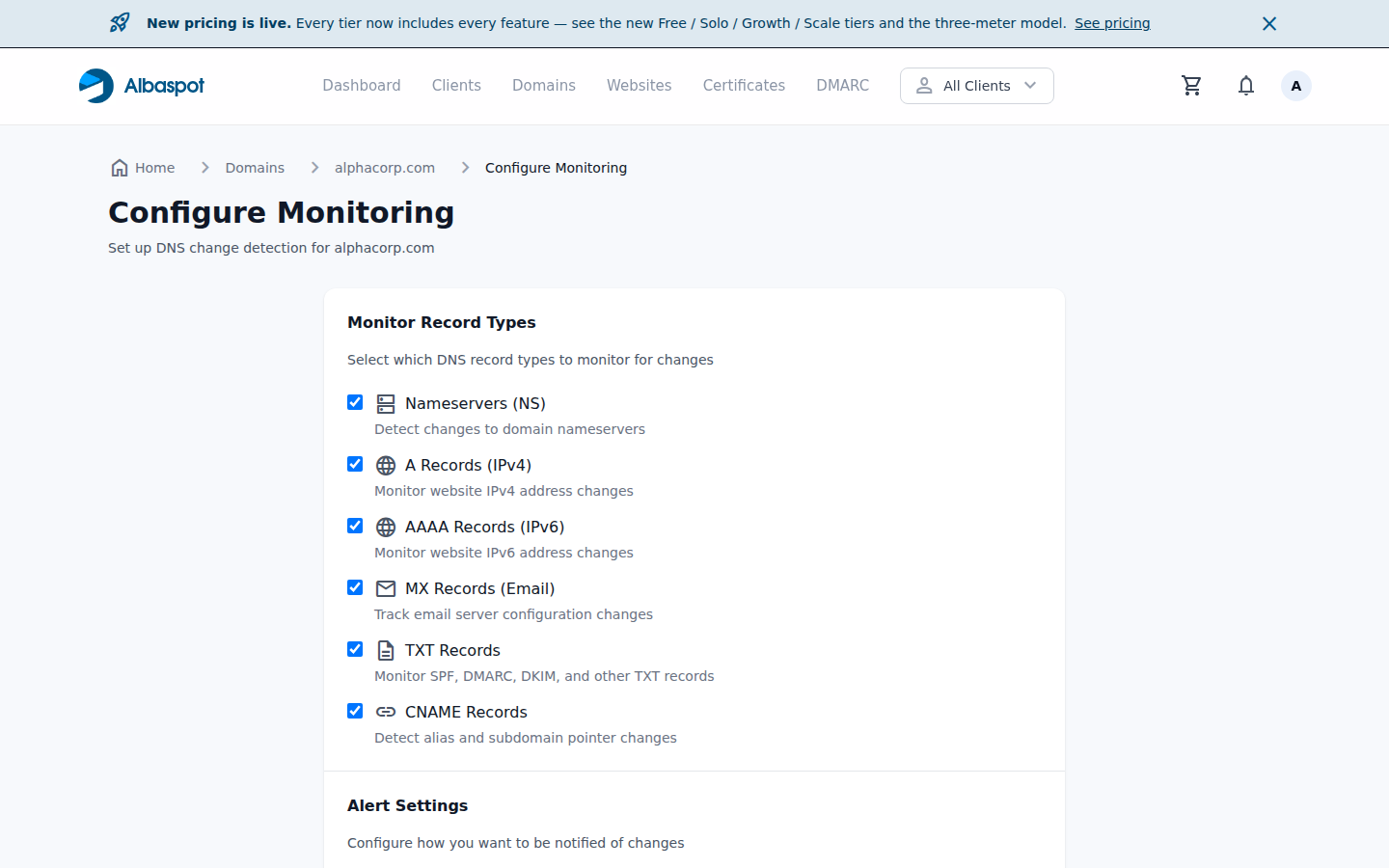
Task: Go to the Home breadcrumb link
Action: (x=154, y=168)
